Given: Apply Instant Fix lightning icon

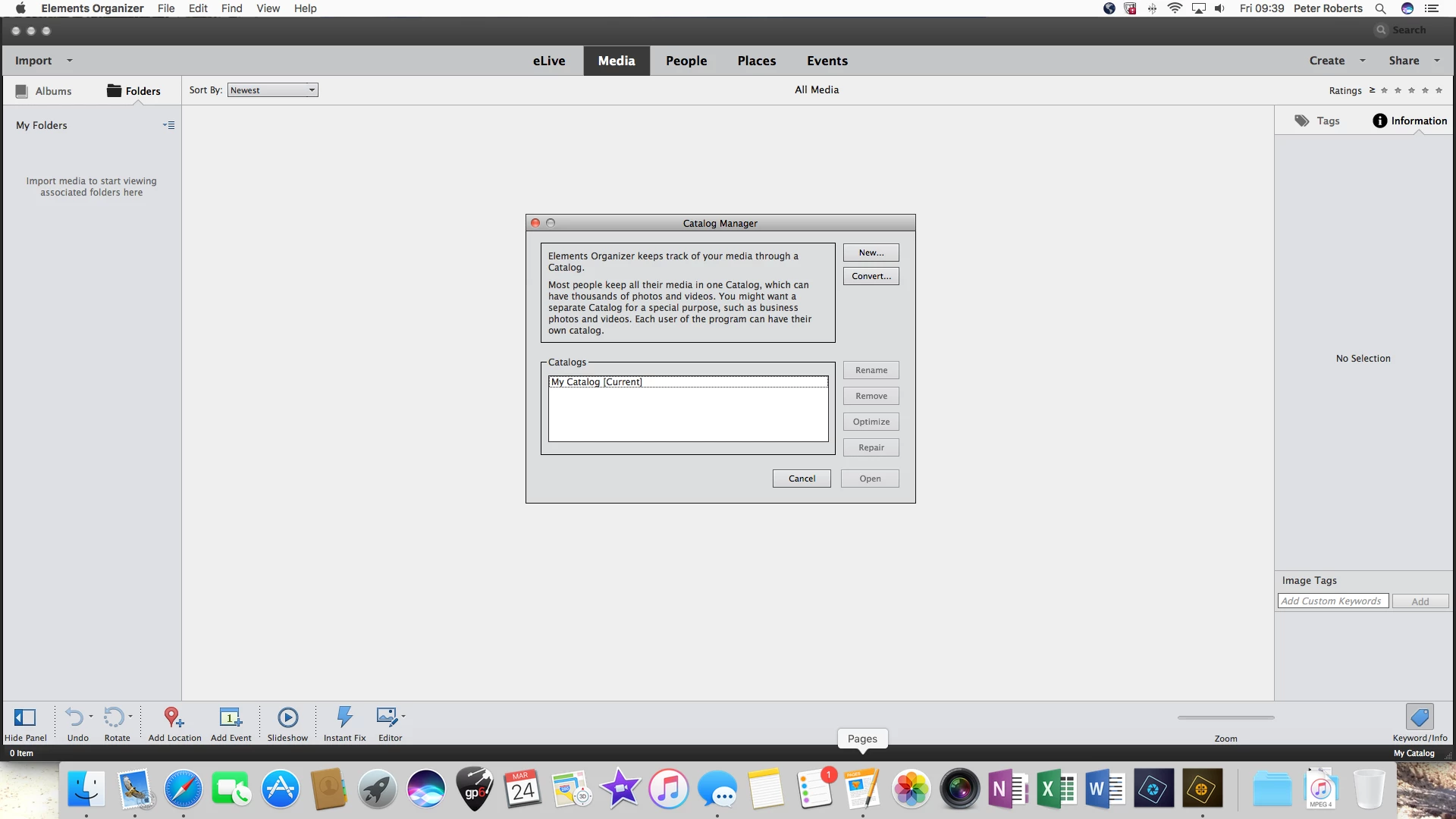Looking at the screenshot, I should (344, 717).
